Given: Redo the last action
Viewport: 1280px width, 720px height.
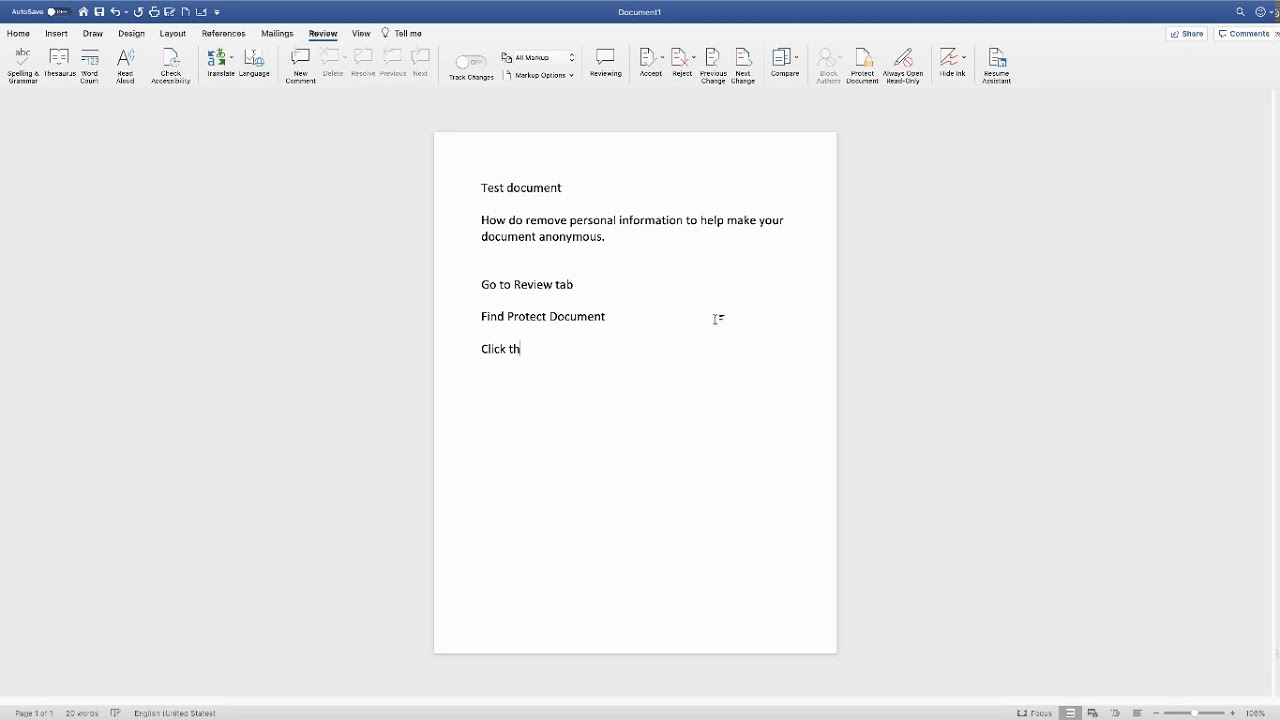Looking at the screenshot, I should pyautogui.click(x=138, y=12).
